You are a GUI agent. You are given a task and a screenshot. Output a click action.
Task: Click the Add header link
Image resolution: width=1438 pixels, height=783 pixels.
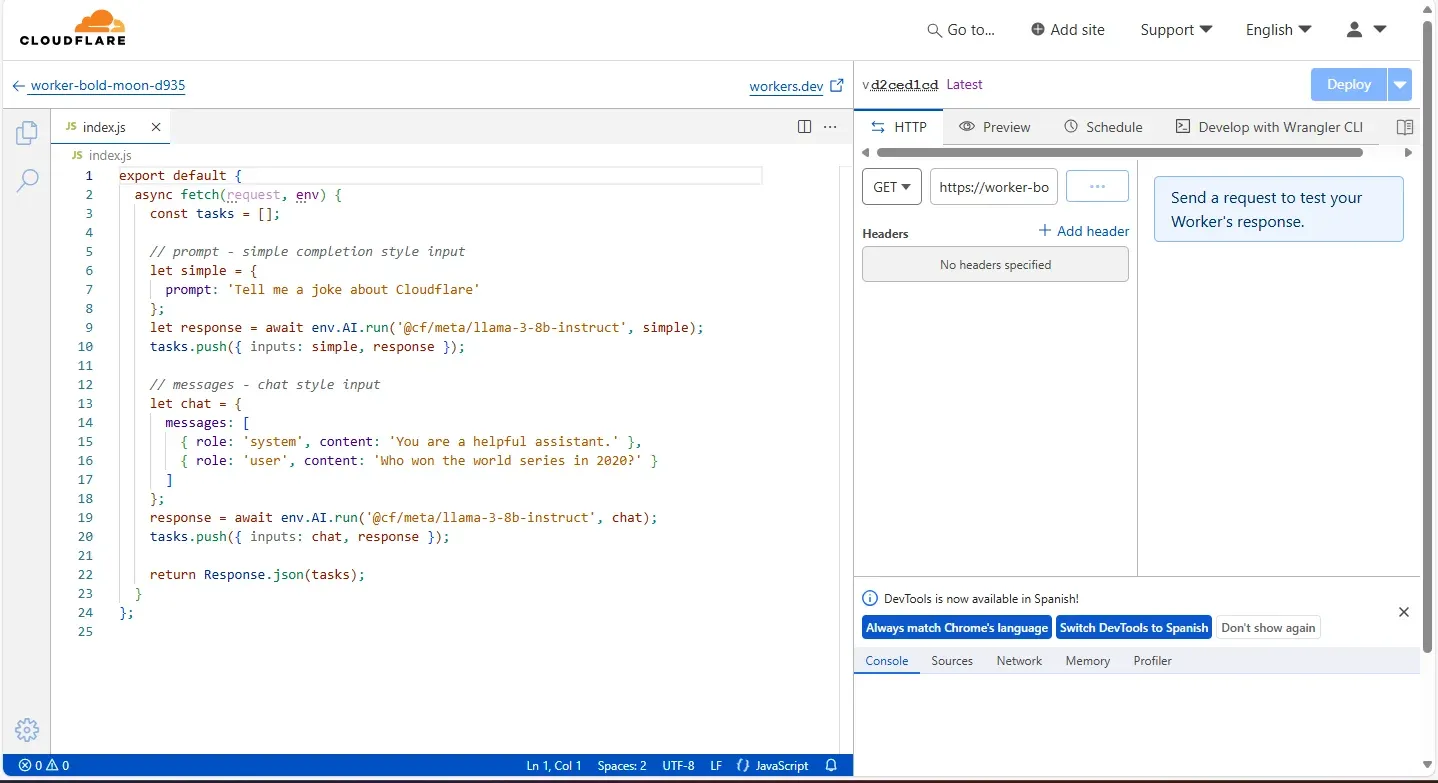pos(1084,231)
